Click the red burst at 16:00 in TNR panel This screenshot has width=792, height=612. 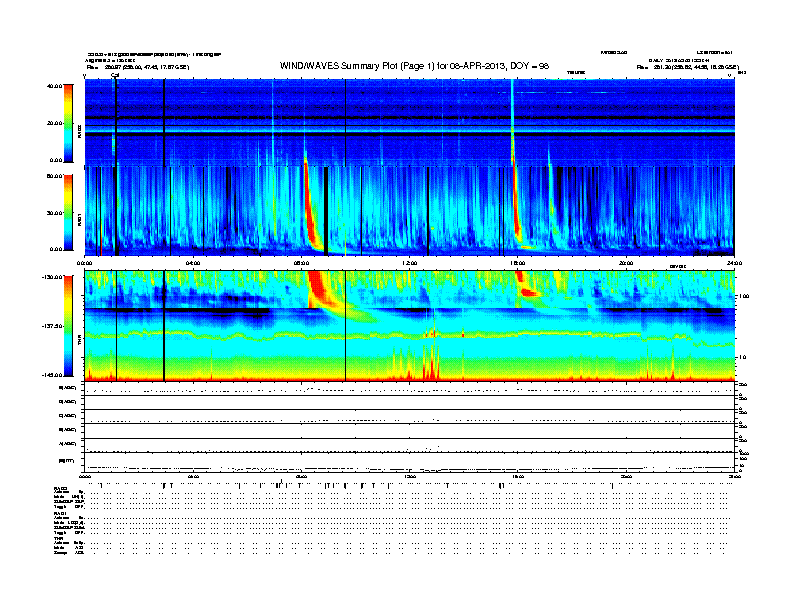(x=528, y=293)
